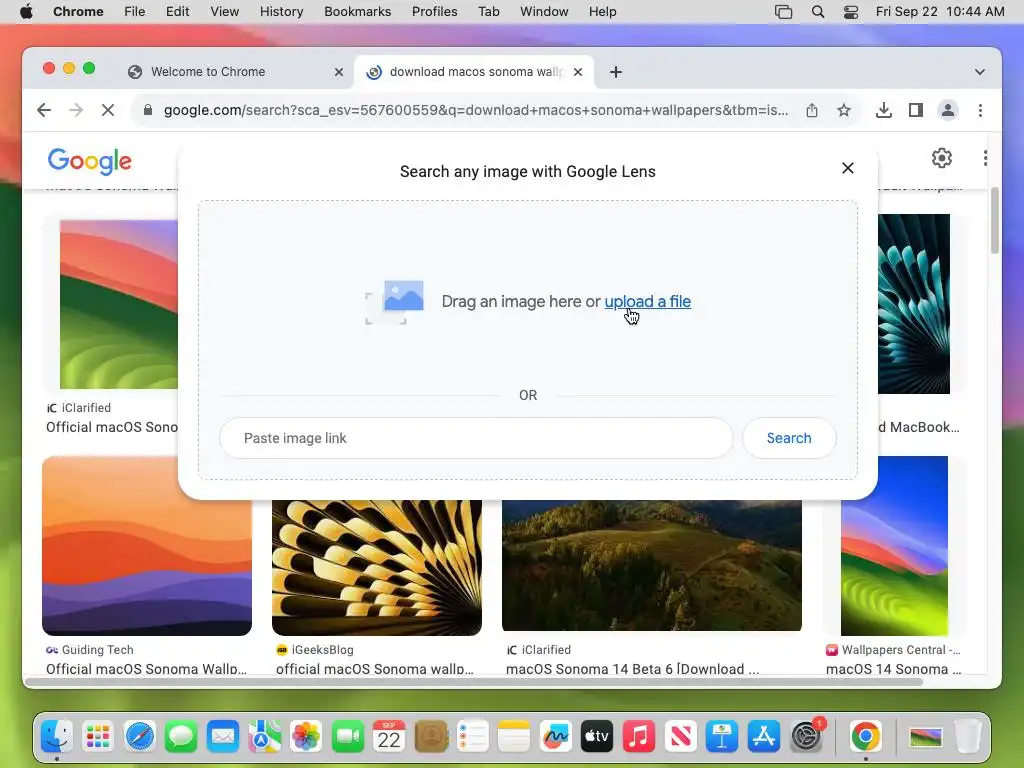Open the Apple menu
This screenshot has height=768, width=1024.
[x=26, y=12]
